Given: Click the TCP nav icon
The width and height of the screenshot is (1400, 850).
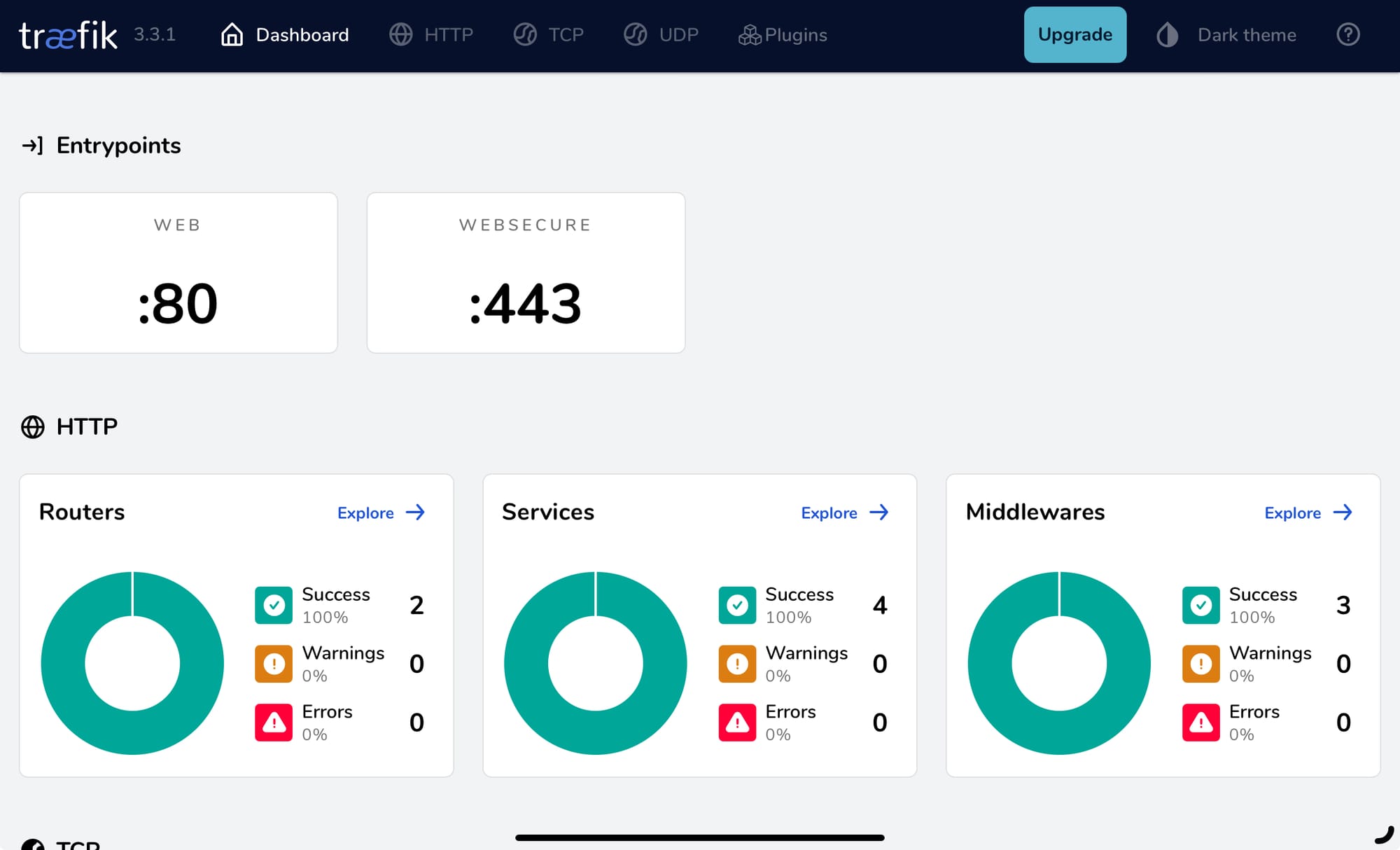Looking at the screenshot, I should 525,34.
